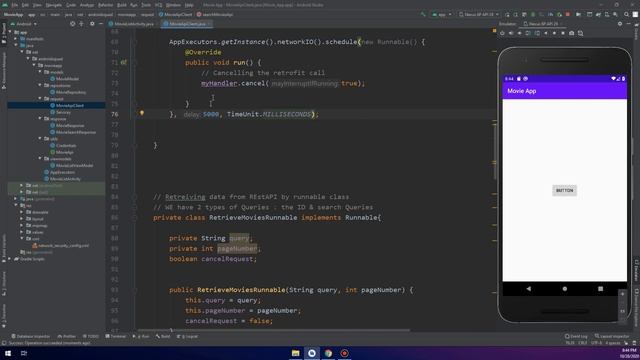Screen dimensions: 640x360
Task: Click emulator rotate left icon
Action: (x=528, y=33)
